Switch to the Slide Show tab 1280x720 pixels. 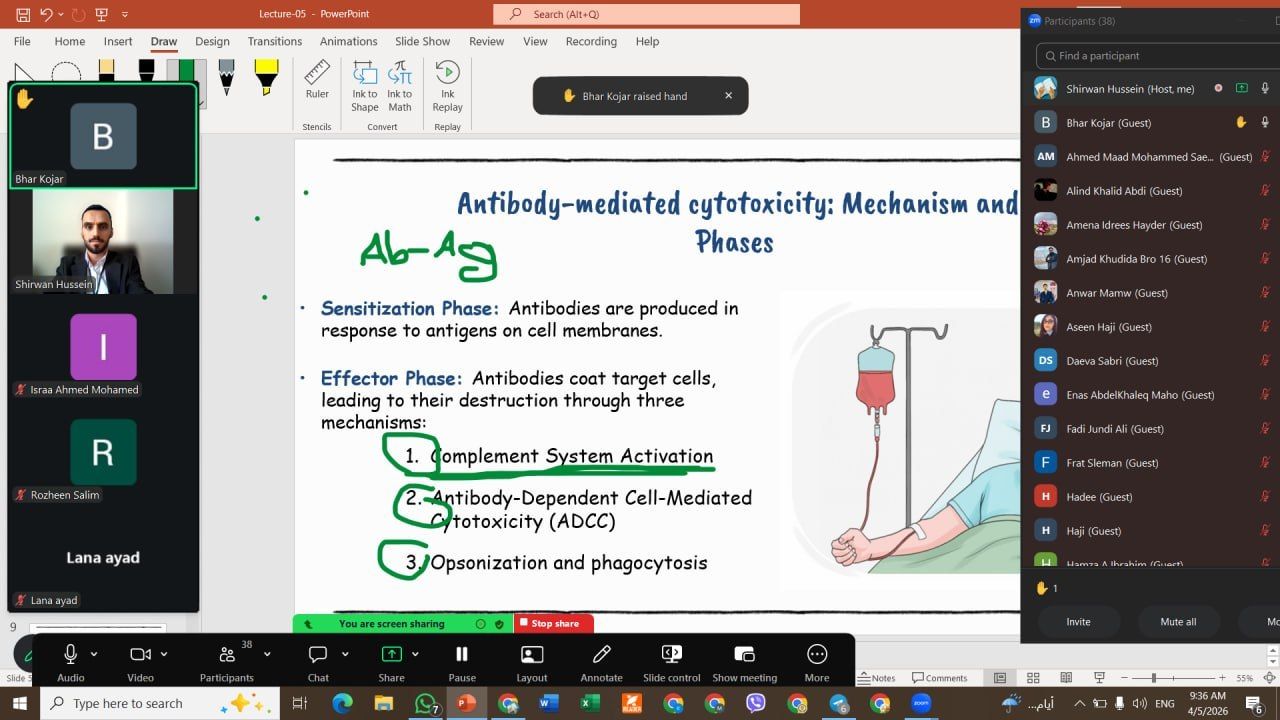point(422,41)
